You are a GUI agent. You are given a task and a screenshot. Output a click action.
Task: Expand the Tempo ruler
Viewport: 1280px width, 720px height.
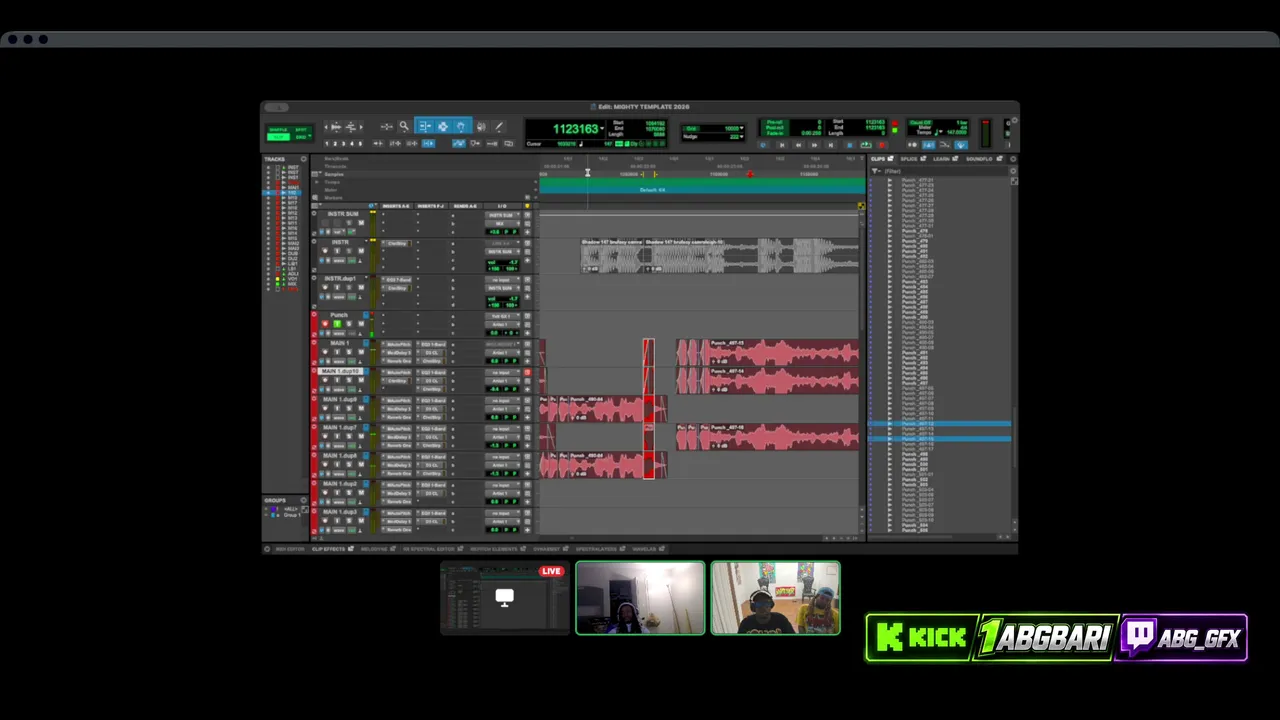[x=316, y=182]
